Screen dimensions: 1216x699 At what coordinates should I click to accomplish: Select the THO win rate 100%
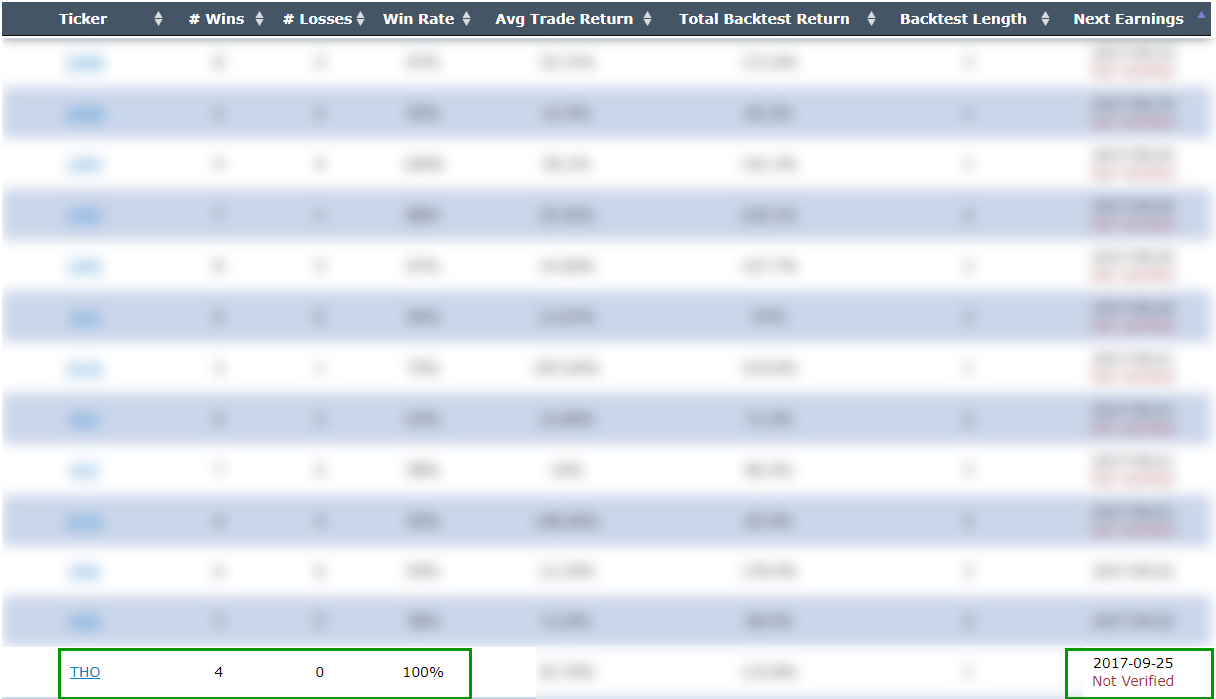point(423,672)
